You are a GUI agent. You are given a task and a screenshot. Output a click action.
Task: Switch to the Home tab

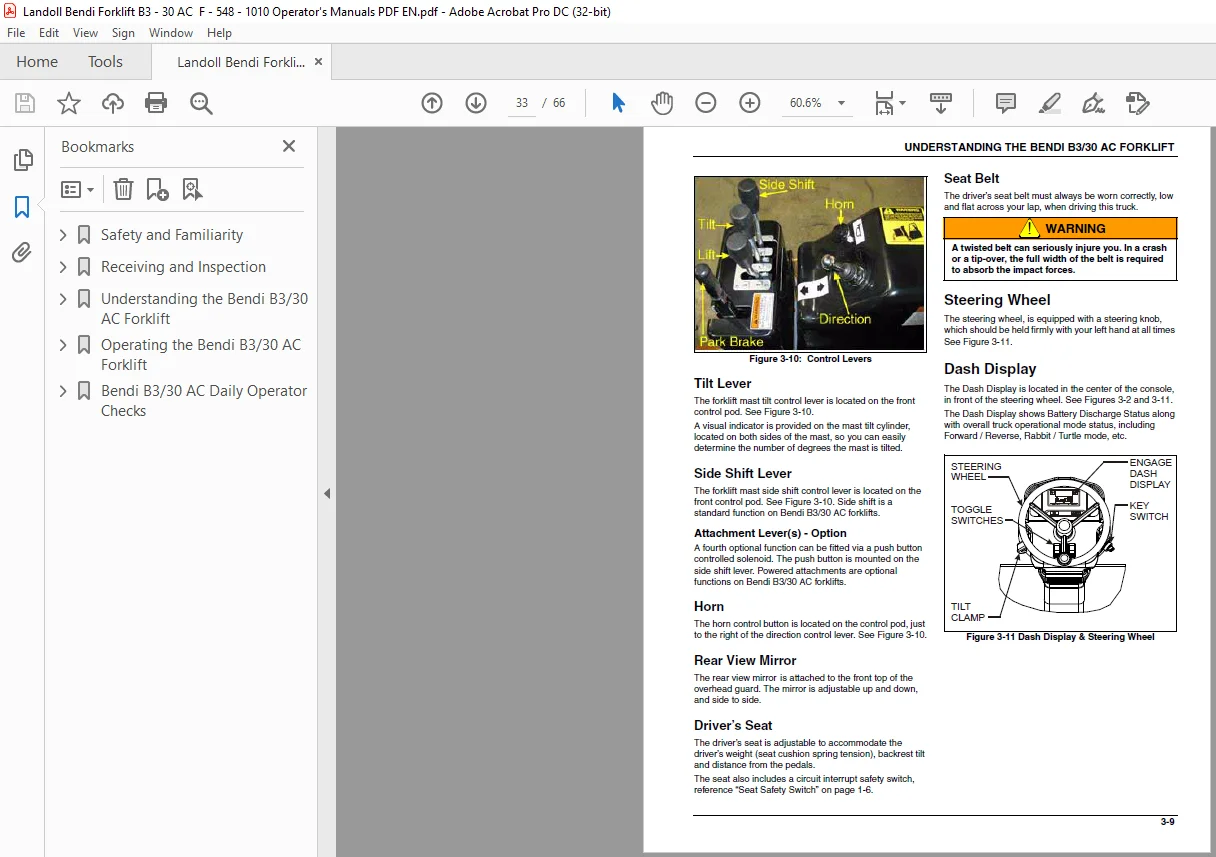pyautogui.click(x=37, y=62)
